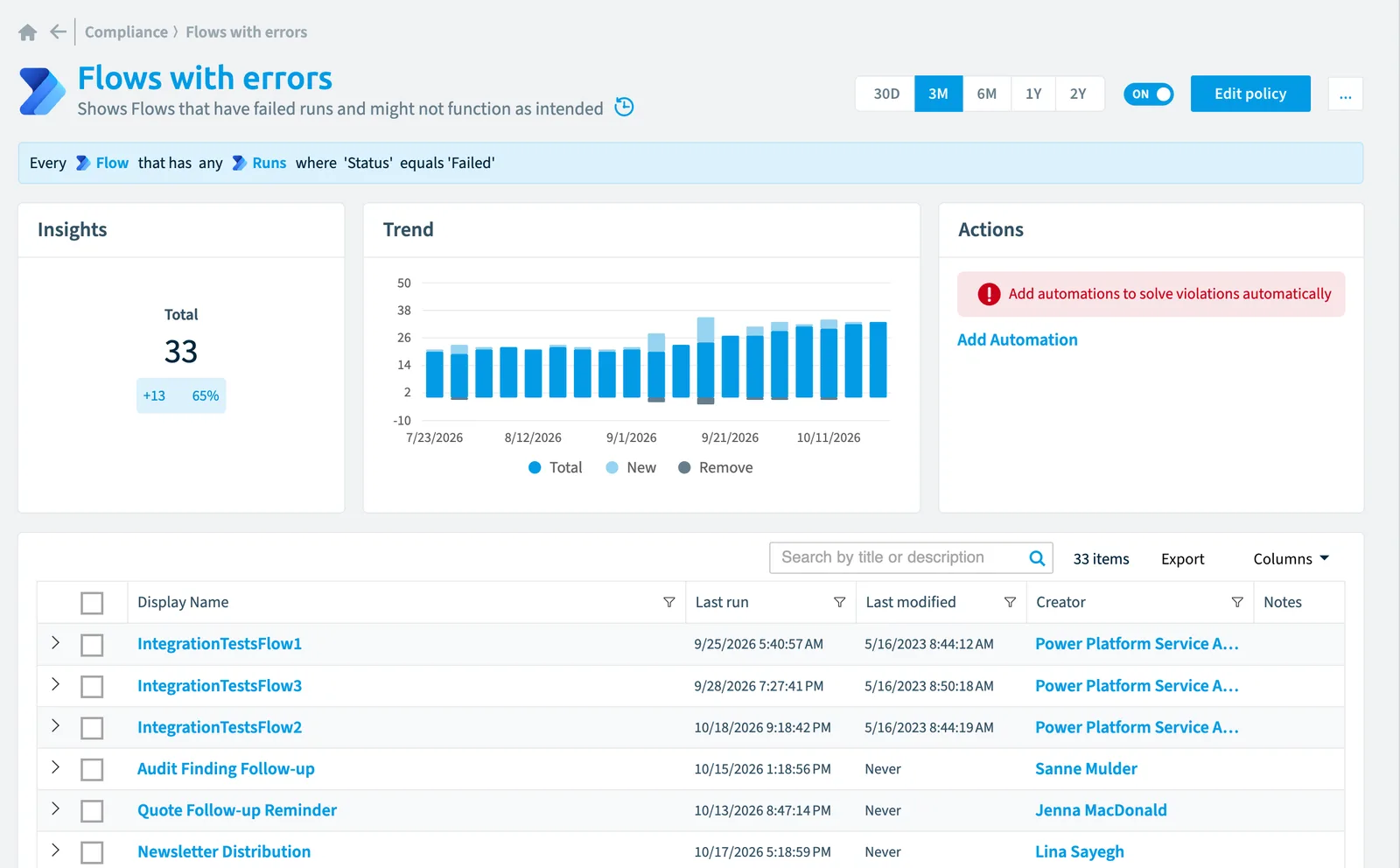This screenshot has height=868, width=1400.
Task: Select the 30D time range
Action: (886, 94)
